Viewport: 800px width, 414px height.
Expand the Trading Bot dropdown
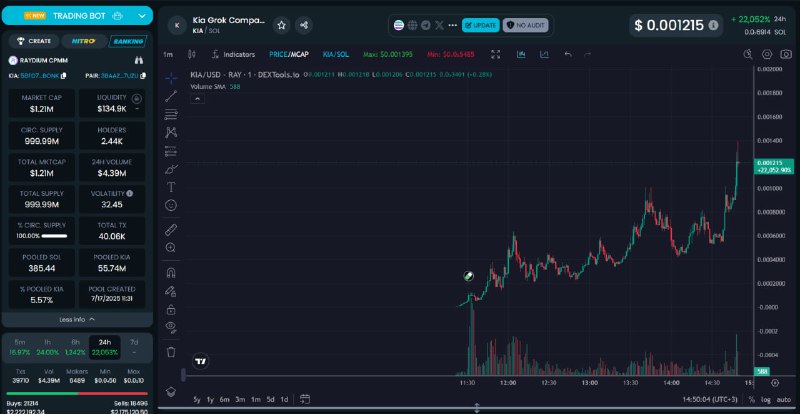(x=142, y=16)
